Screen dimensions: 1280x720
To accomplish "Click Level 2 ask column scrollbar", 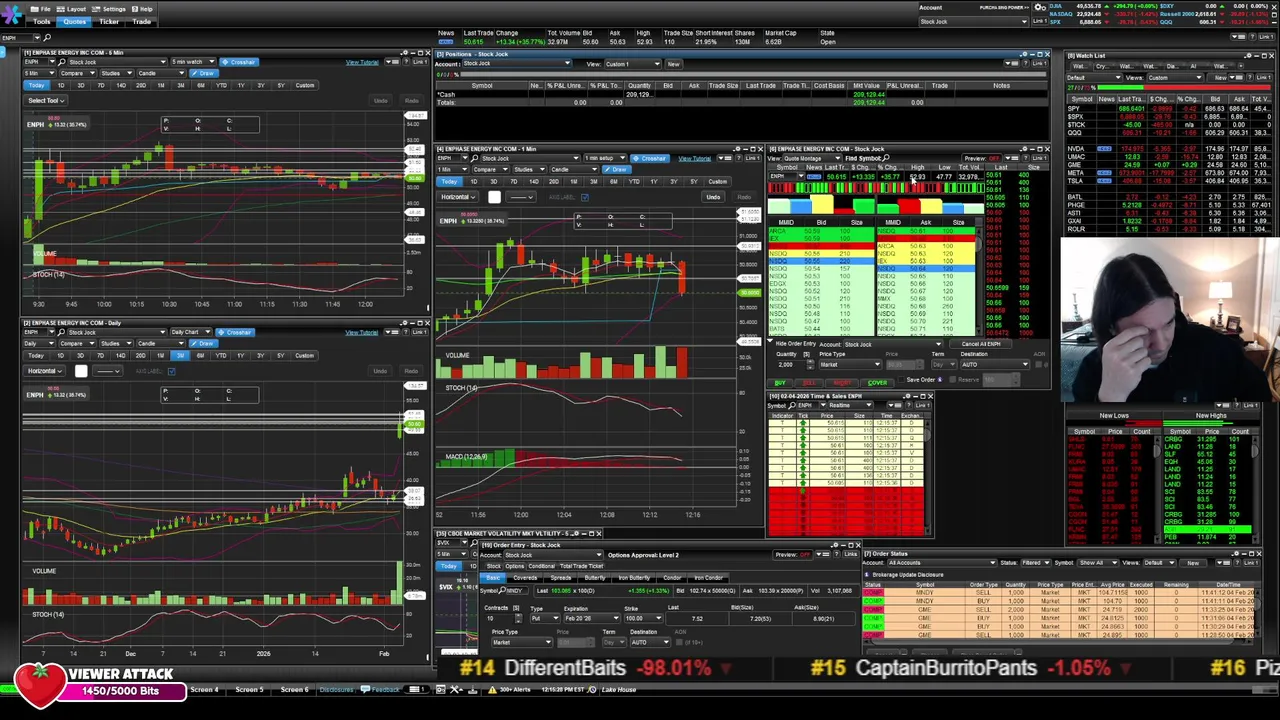I will 978,280.
